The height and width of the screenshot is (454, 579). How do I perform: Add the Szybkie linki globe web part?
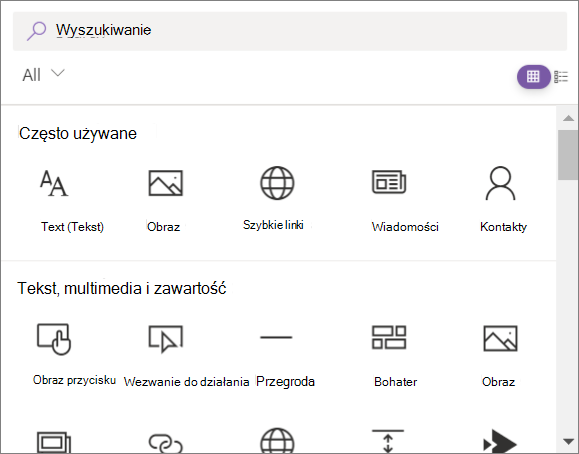click(277, 183)
